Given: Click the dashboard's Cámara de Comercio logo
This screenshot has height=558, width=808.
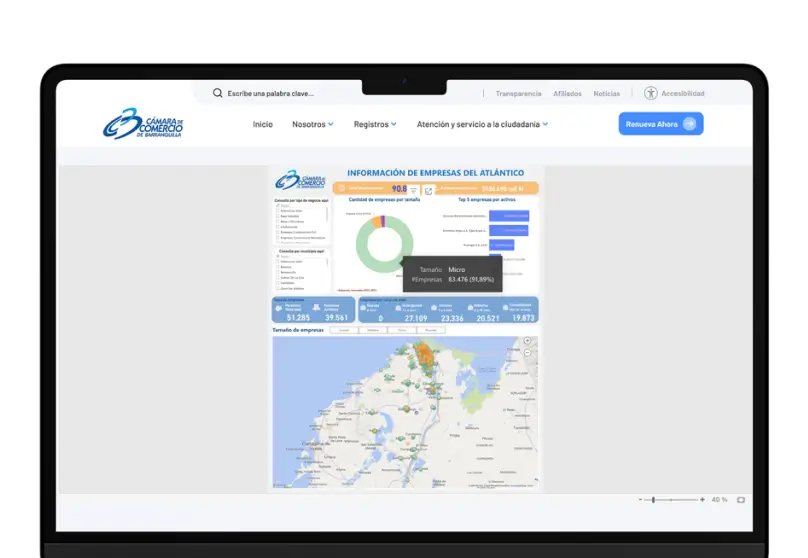Looking at the screenshot, I should click(x=300, y=180).
